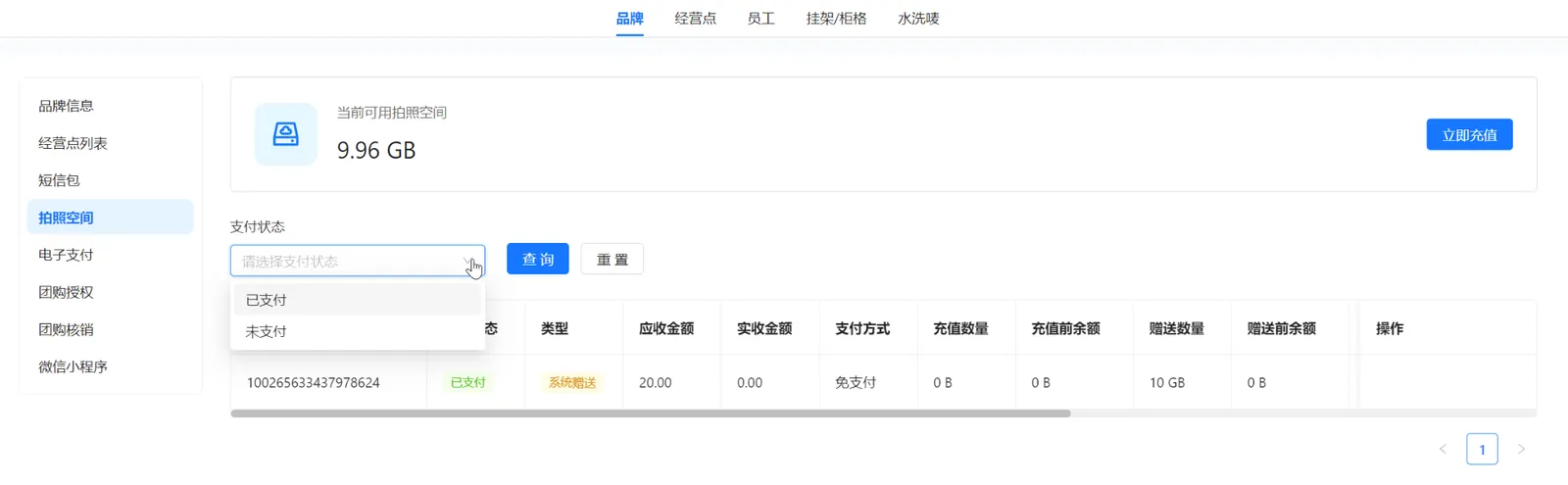Switch to the 经营点 tab

695,18
